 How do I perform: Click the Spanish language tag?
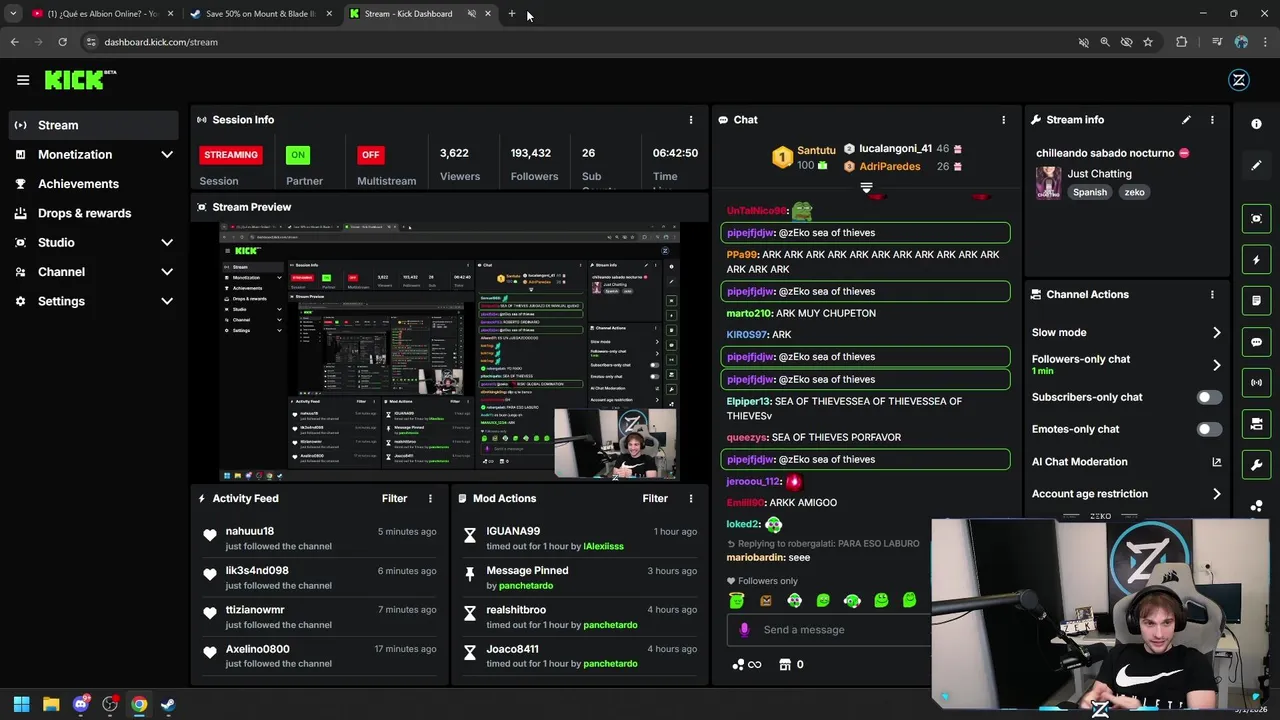[x=1090, y=192]
